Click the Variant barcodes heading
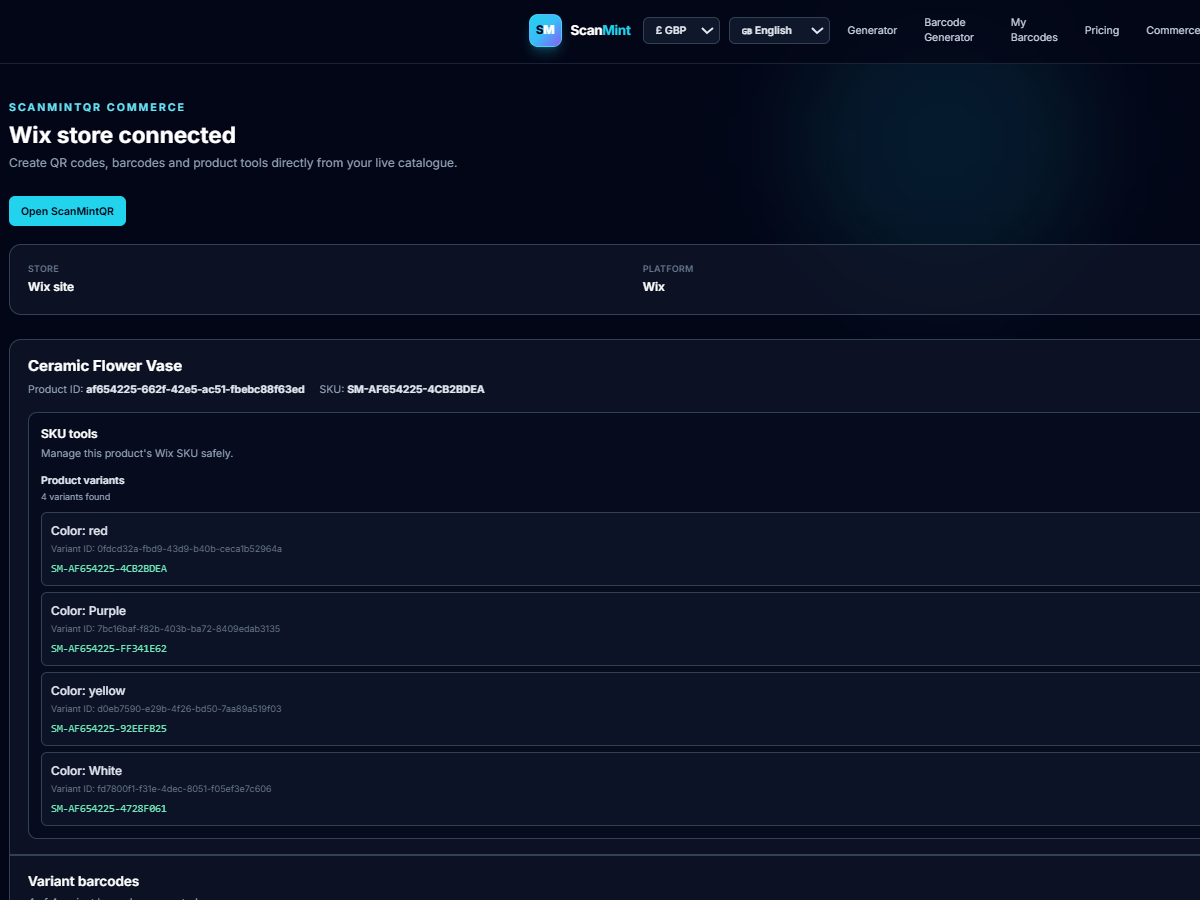The height and width of the screenshot is (900, 1200). [x=84, y=881]
